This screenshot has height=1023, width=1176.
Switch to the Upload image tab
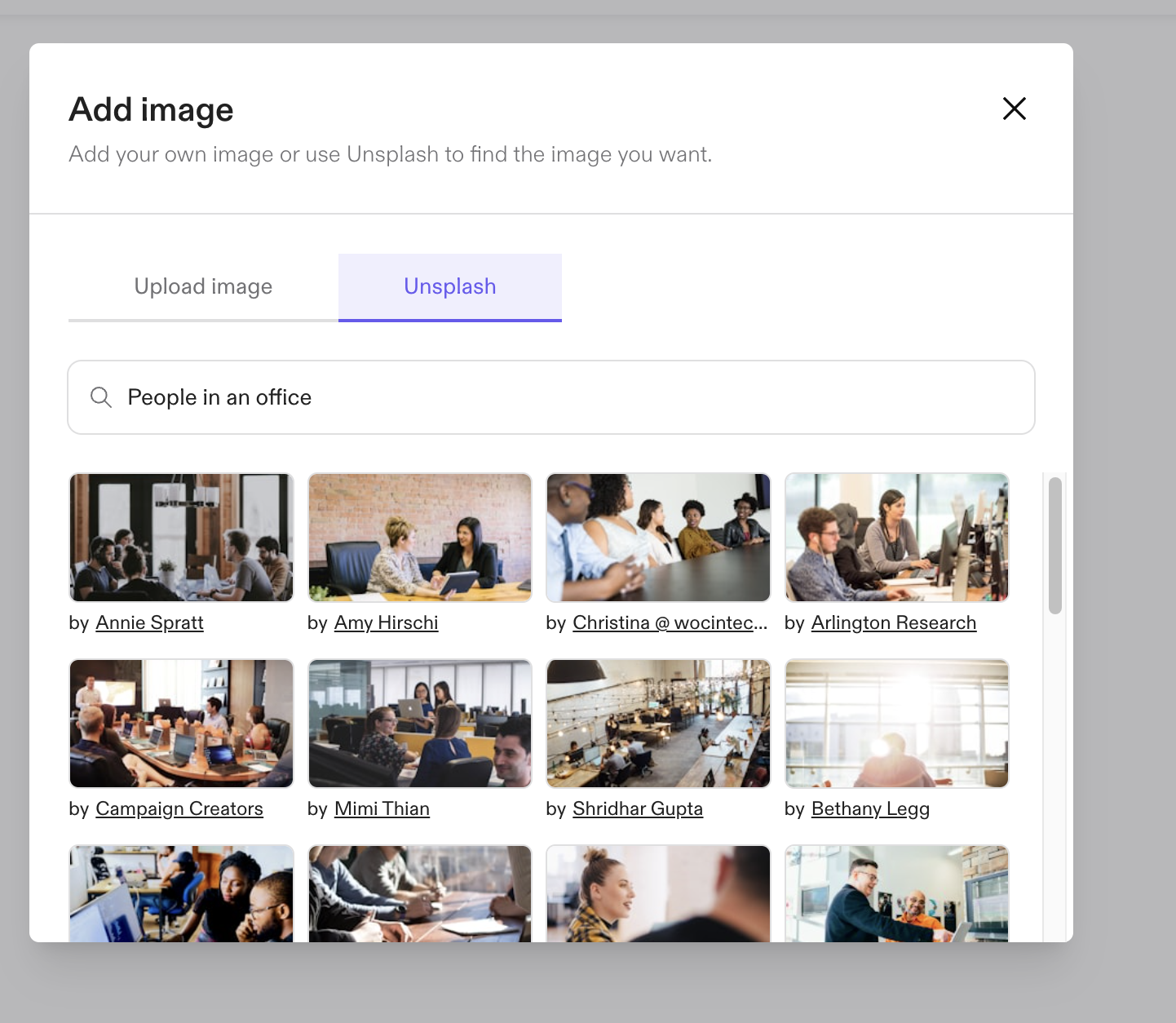(x=202, y=286)
